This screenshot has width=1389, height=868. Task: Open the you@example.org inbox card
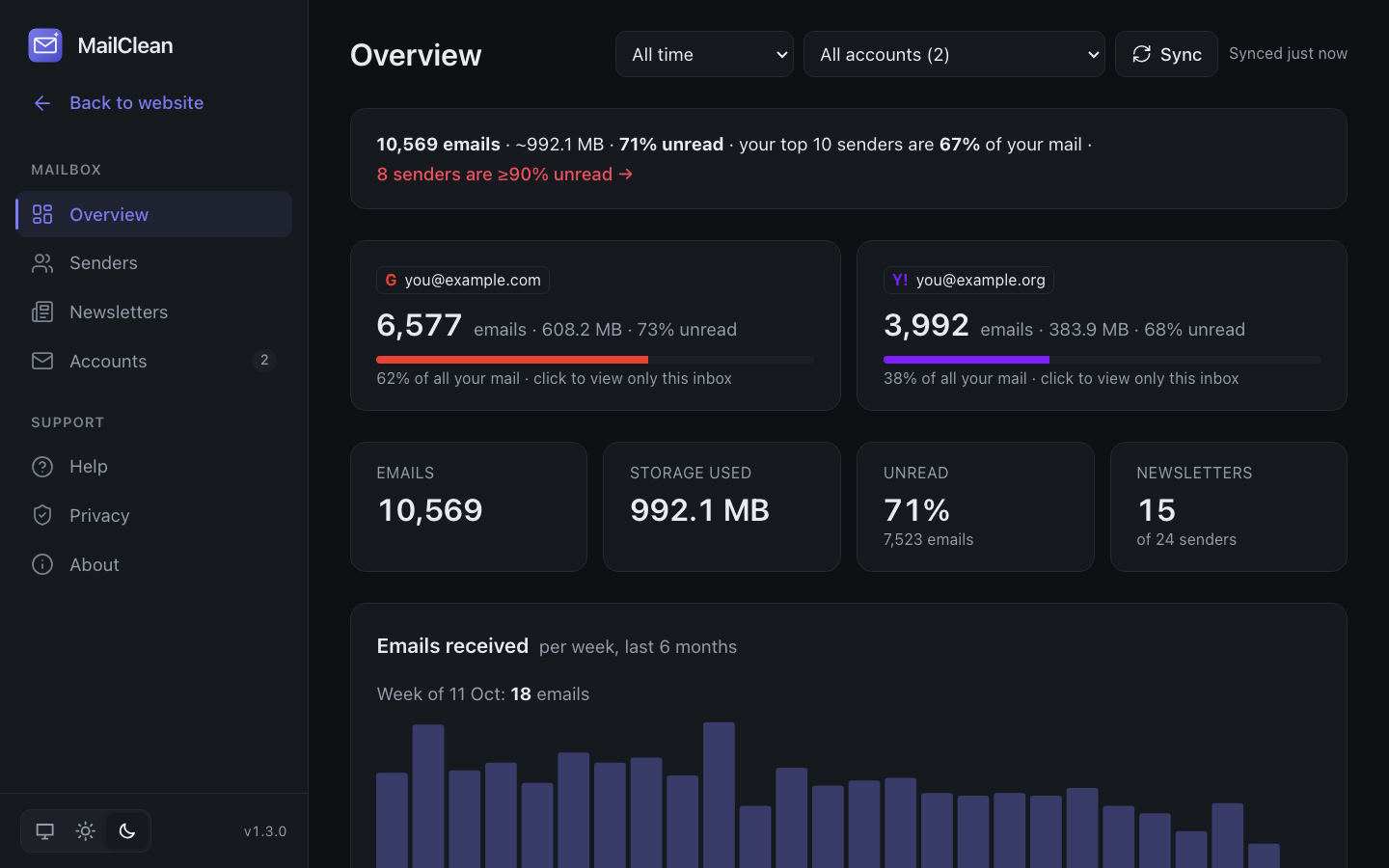[x=1102, y=326]
